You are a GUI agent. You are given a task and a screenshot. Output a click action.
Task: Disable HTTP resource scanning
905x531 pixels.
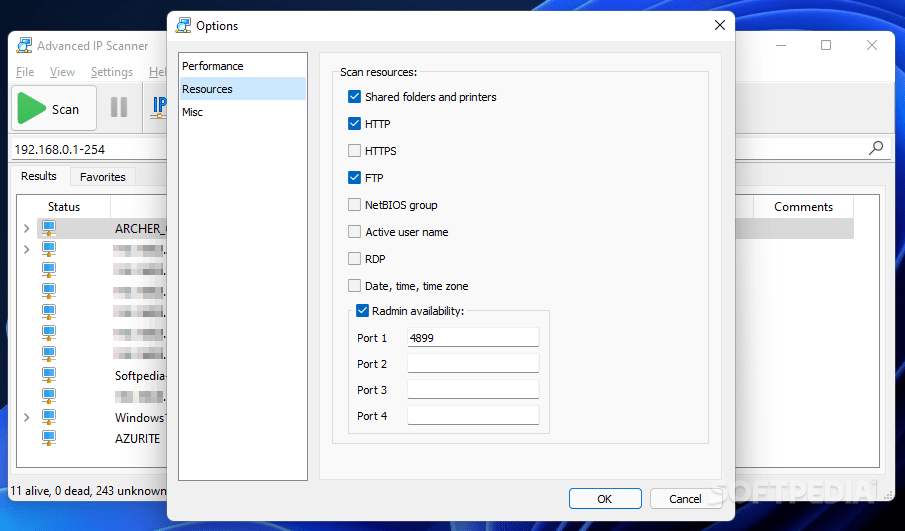click(354, 124)
